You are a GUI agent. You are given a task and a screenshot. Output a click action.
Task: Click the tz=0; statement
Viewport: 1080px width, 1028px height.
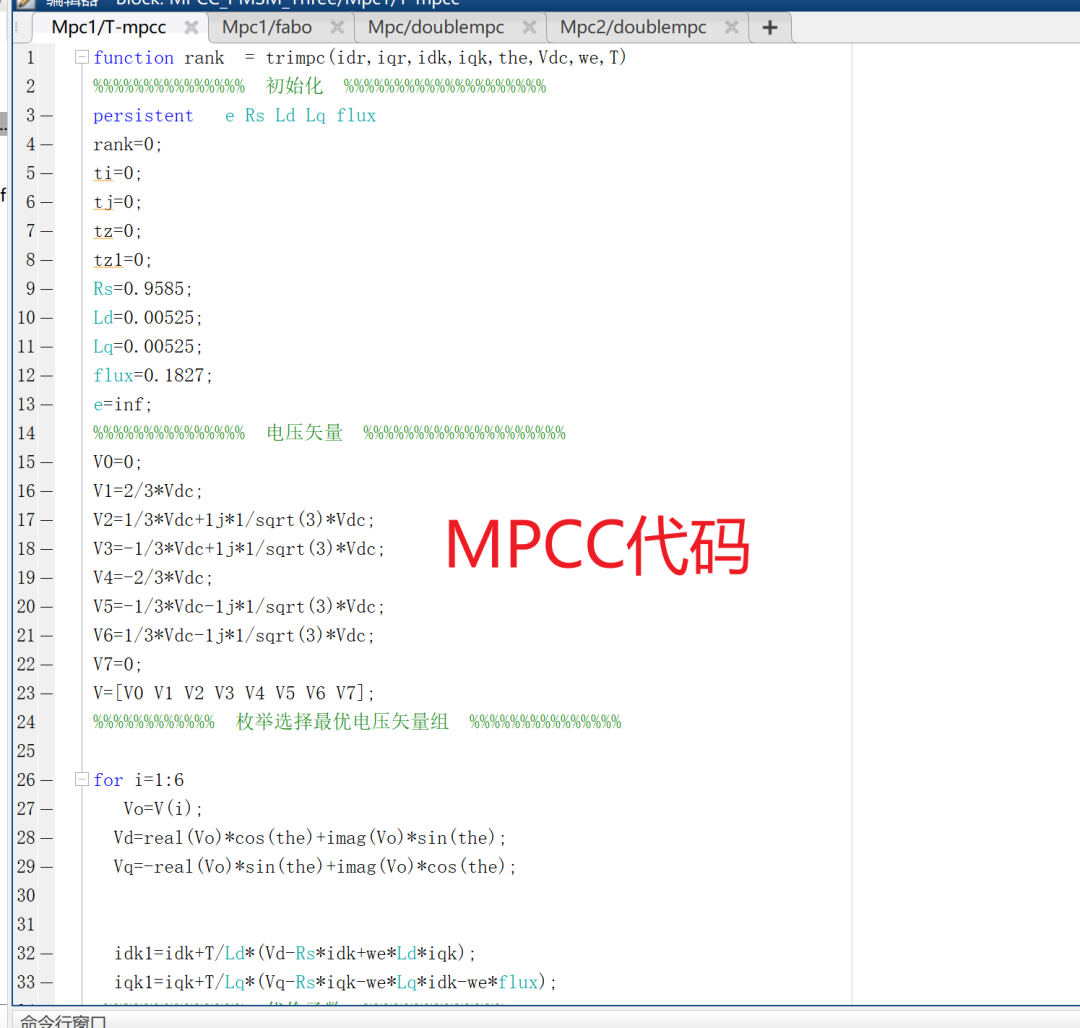coord(117,231)
